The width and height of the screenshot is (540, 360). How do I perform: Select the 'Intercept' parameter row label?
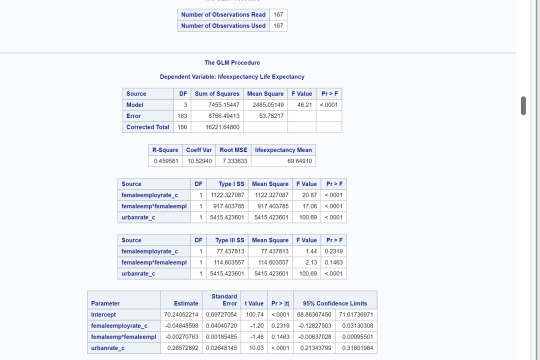point(103,315)
